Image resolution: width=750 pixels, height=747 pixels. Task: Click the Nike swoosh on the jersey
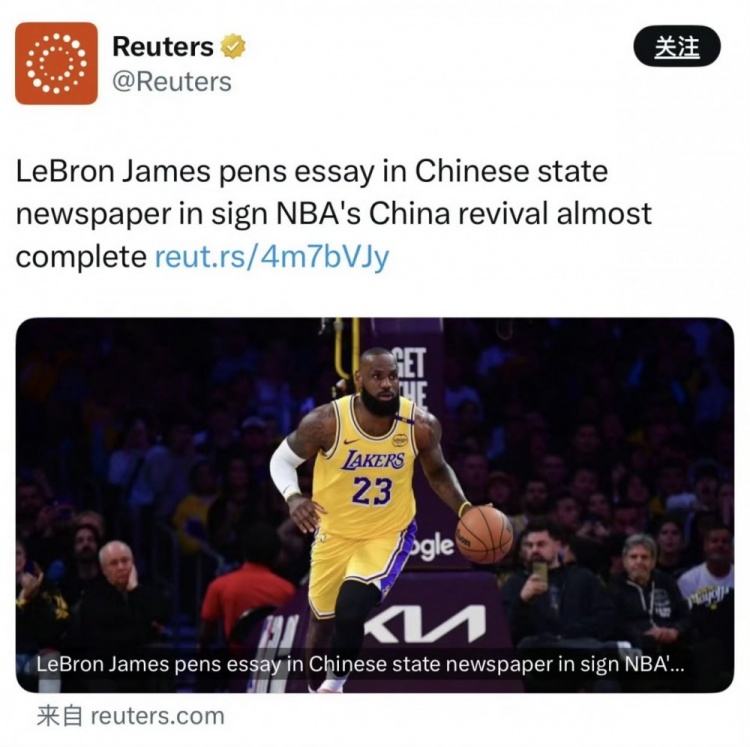pyautogui.click(x=352, y=441)
